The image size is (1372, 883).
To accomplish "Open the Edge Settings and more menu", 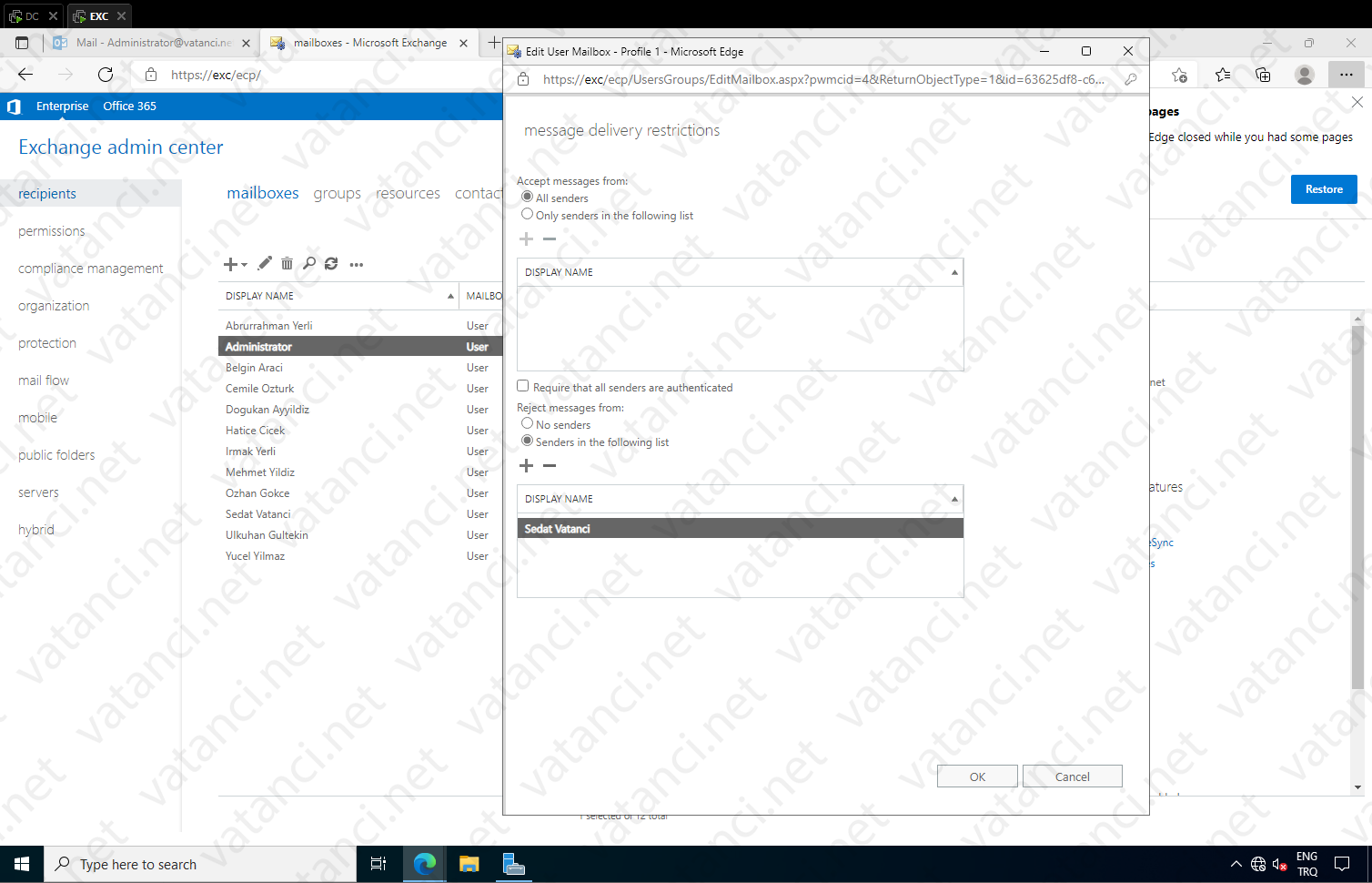I will point(1347,75).
